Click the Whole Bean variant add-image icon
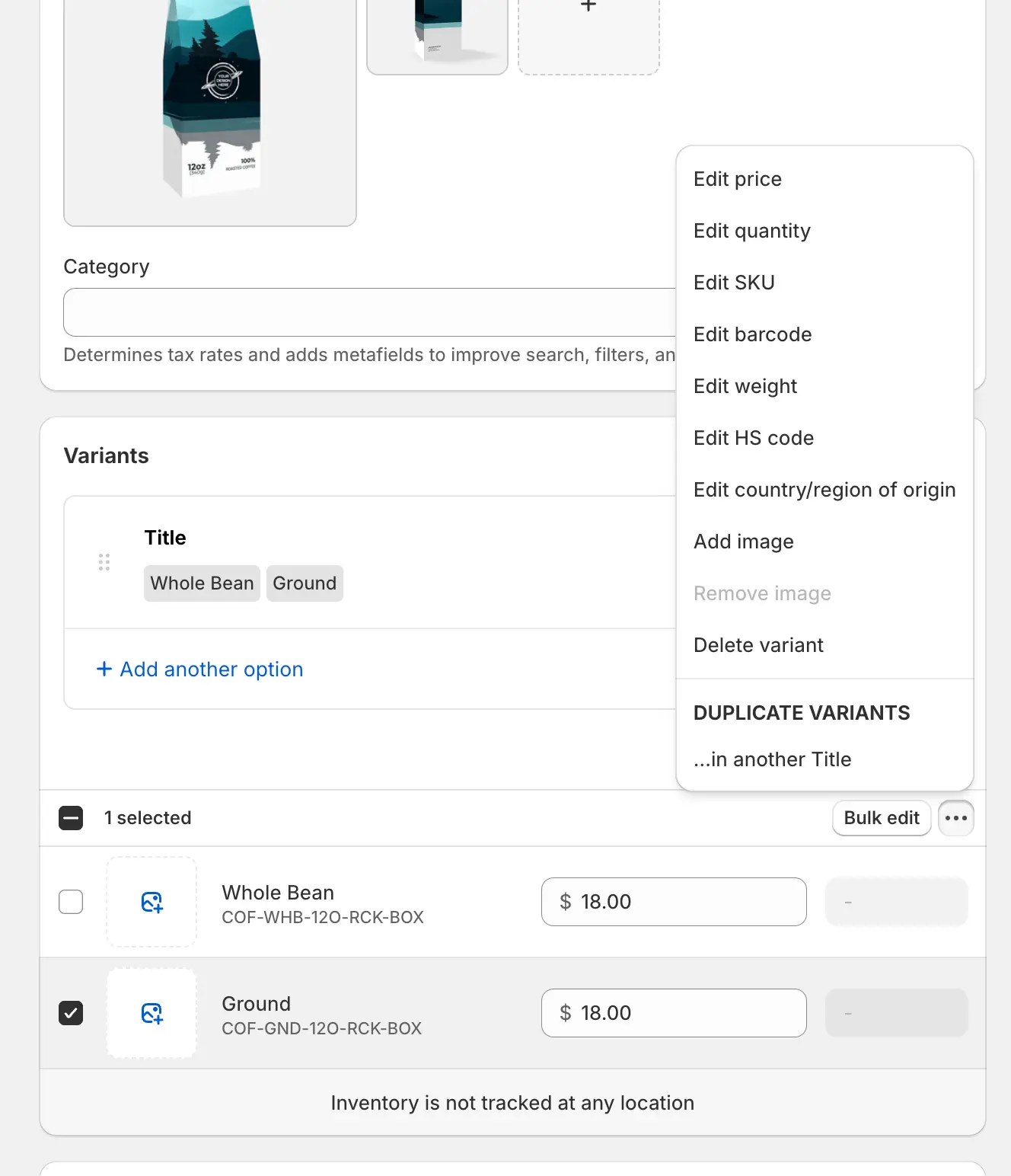The height and width of the screenshot is (1176, 1011). 151,902
